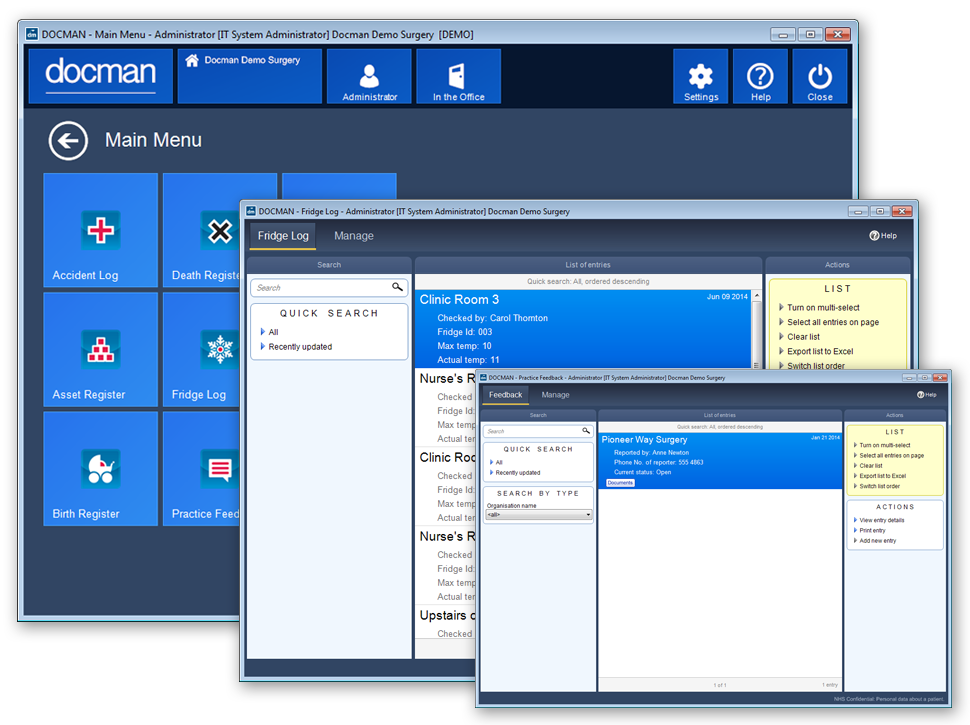
Task: Click 'Fridge Id: 003' text
Action: tap(465, 332)
